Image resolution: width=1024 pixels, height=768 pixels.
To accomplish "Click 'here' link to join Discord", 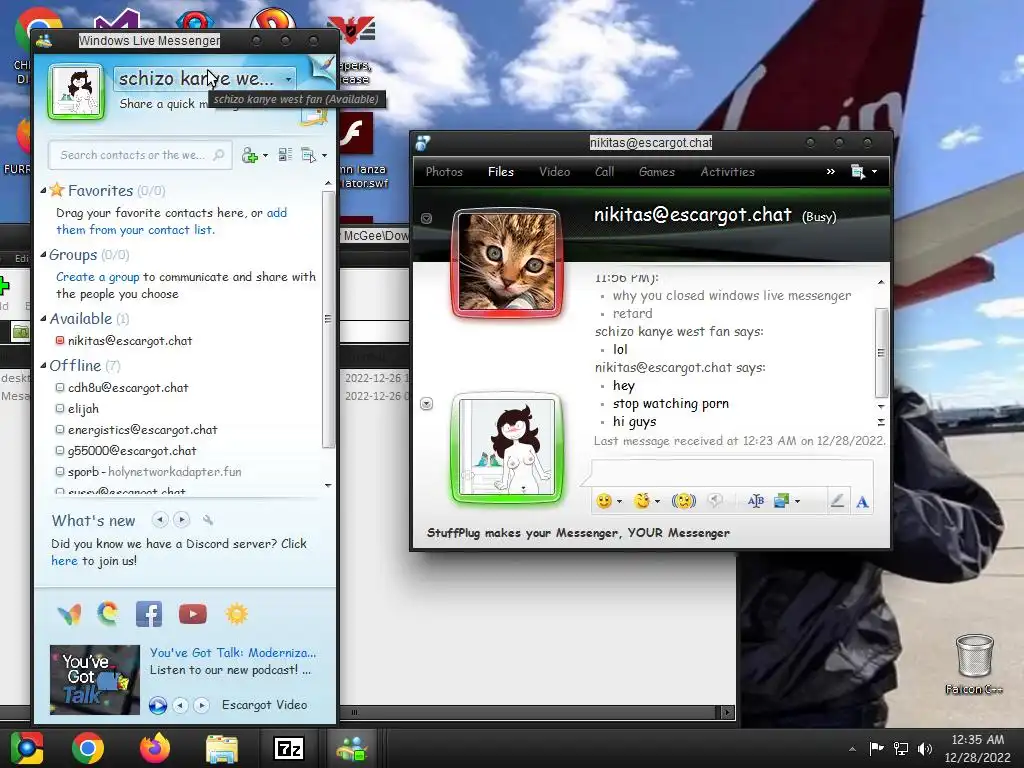I will click(64, 561).
